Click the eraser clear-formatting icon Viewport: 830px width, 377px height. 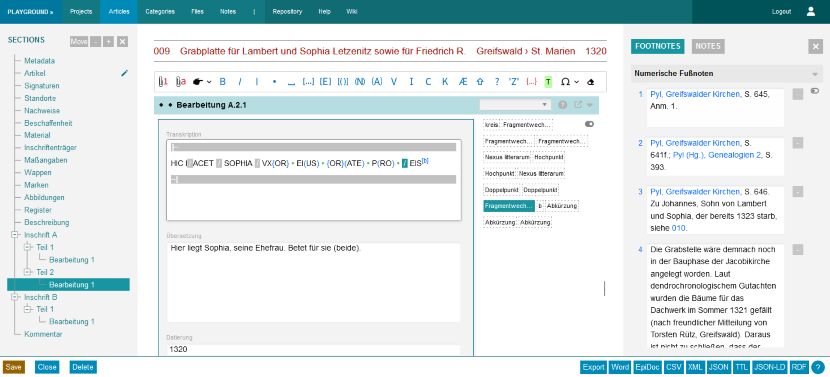[x=592, y=82]
